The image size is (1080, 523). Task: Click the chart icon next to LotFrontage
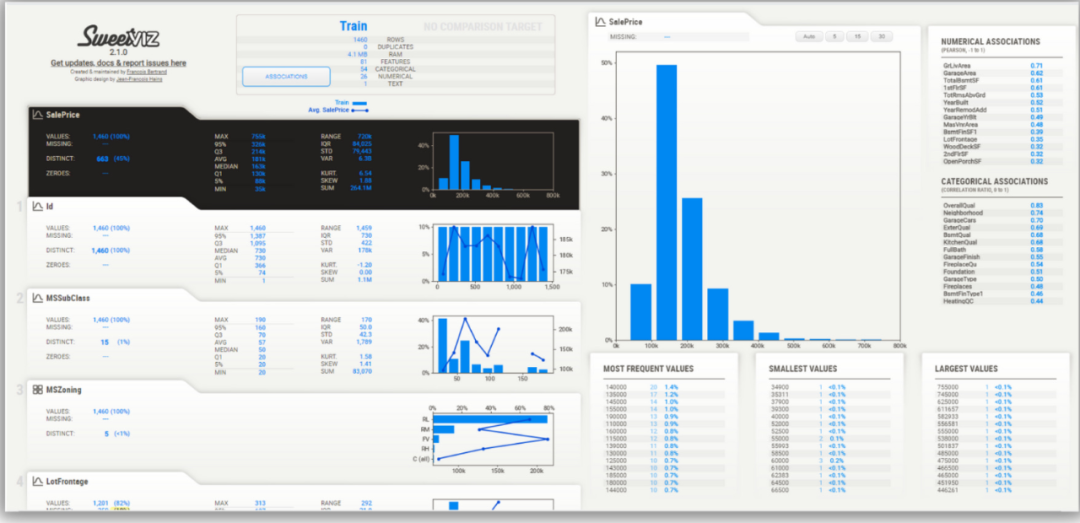[37, 481]
